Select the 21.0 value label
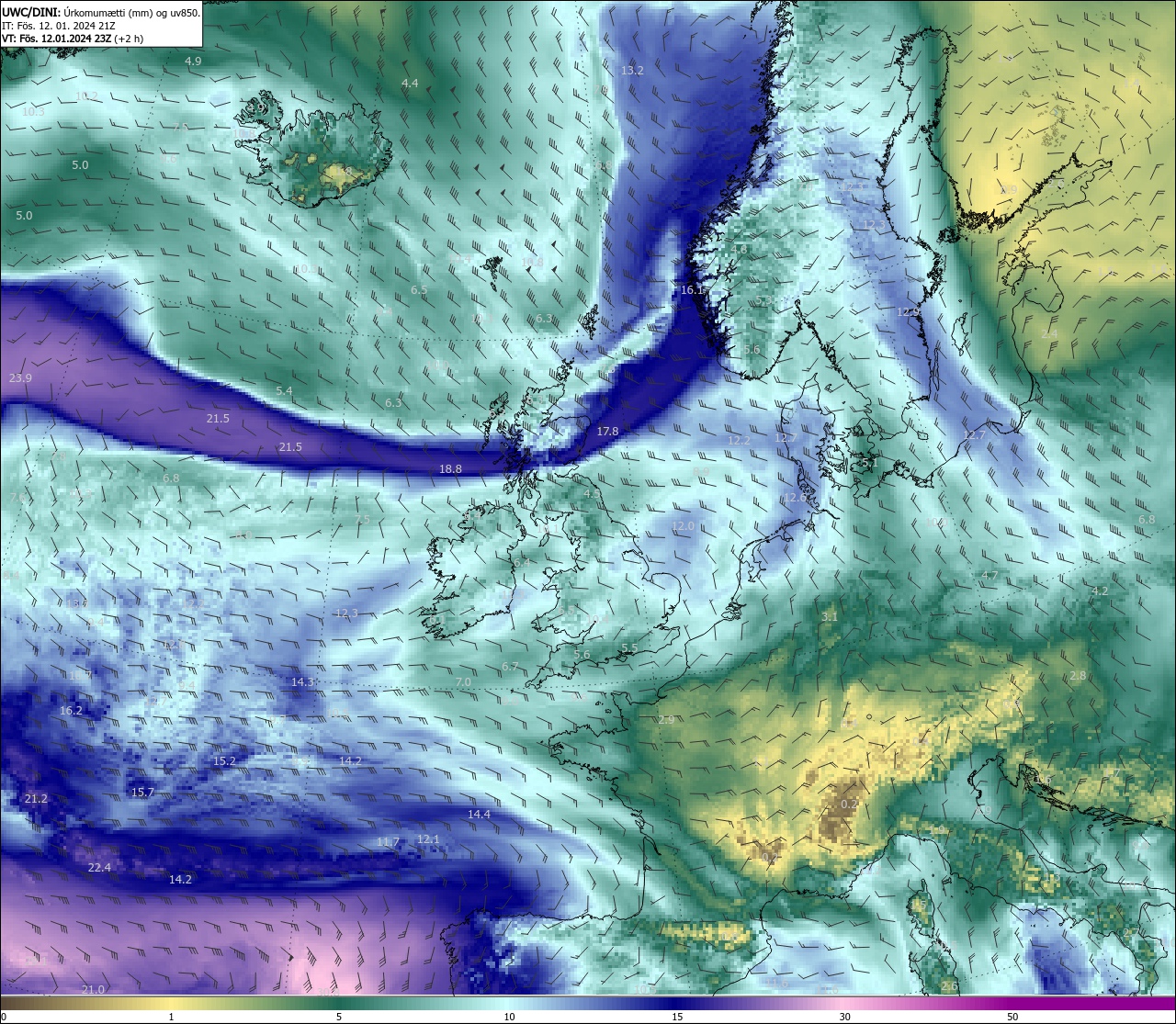Image resolution: width=1176 pixels, height=1024 pixels. click(93, 989)
